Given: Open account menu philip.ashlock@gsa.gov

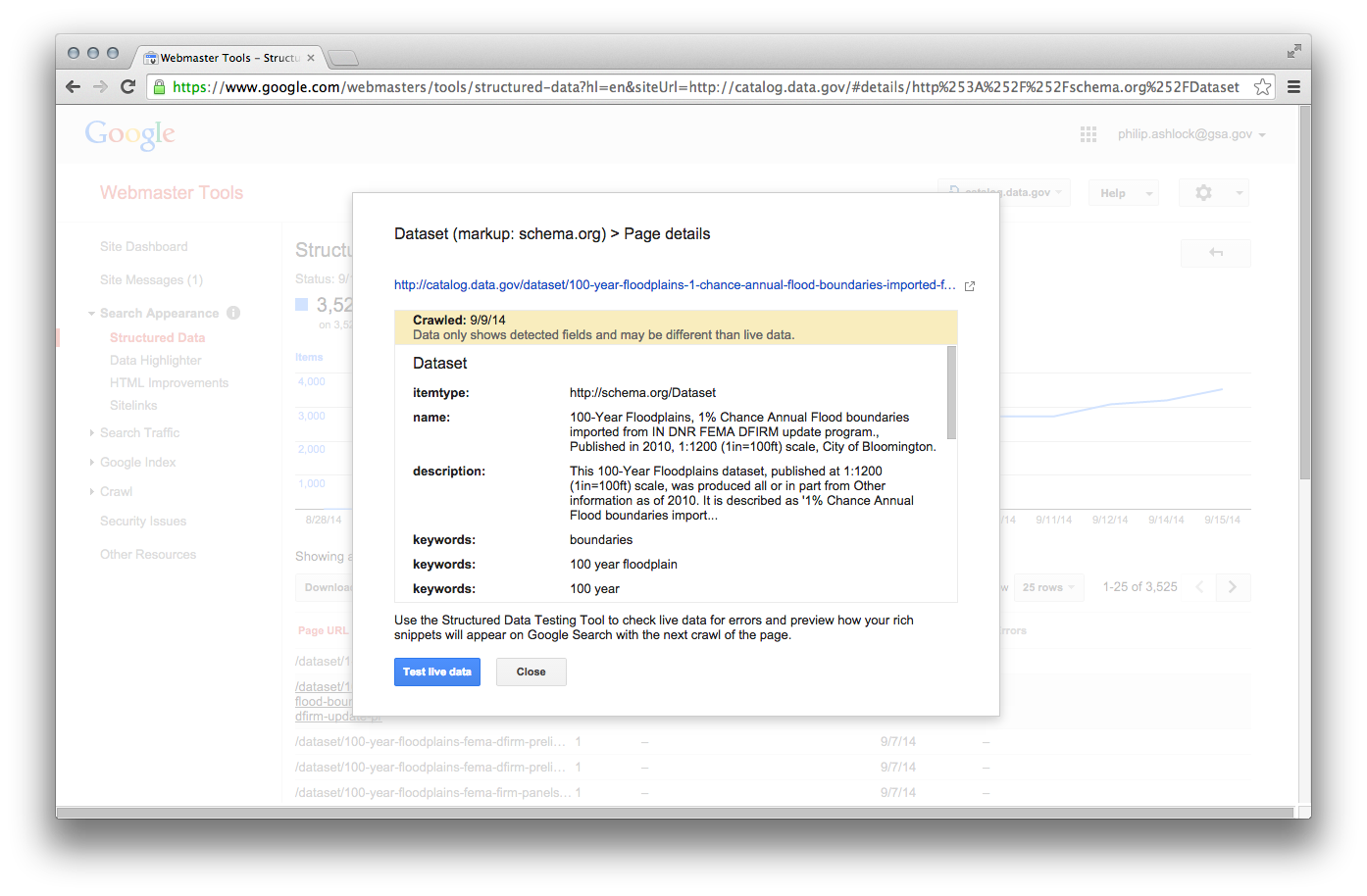Looking at the screenshot, I should [x=1191, y=134].
